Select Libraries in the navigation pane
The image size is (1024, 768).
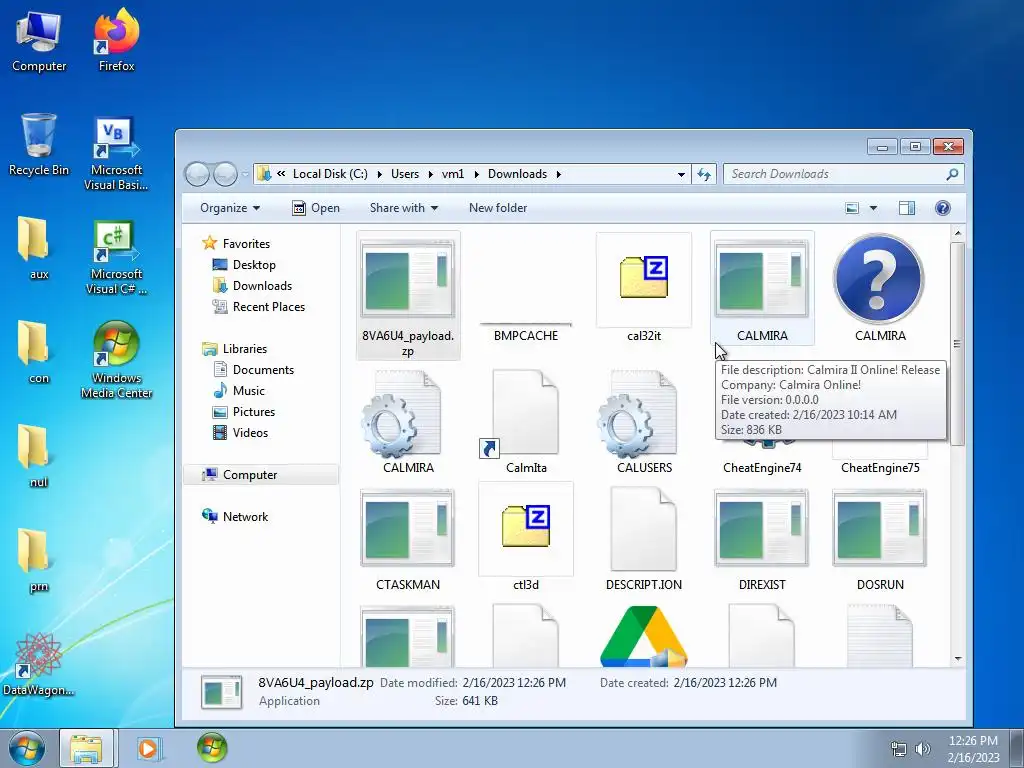(x=244, y=349)
